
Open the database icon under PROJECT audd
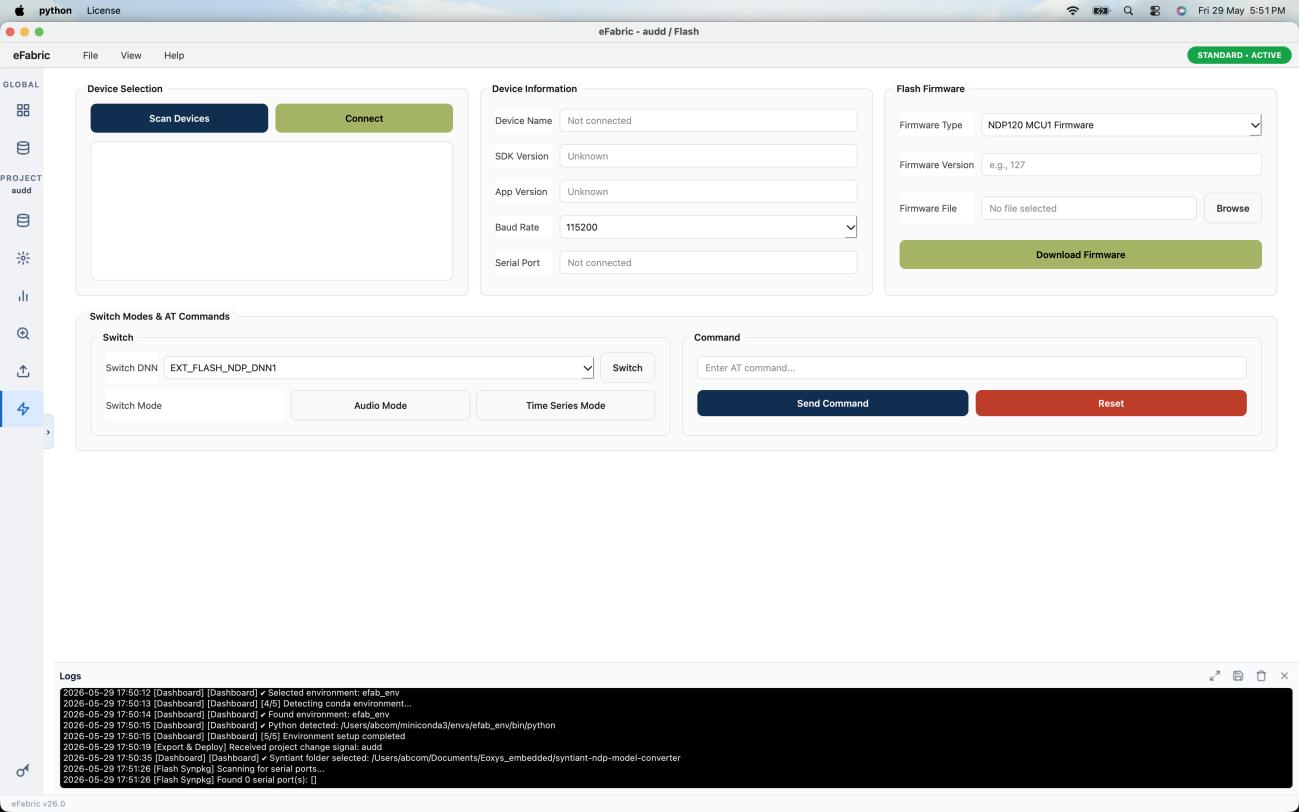point(23,221)
